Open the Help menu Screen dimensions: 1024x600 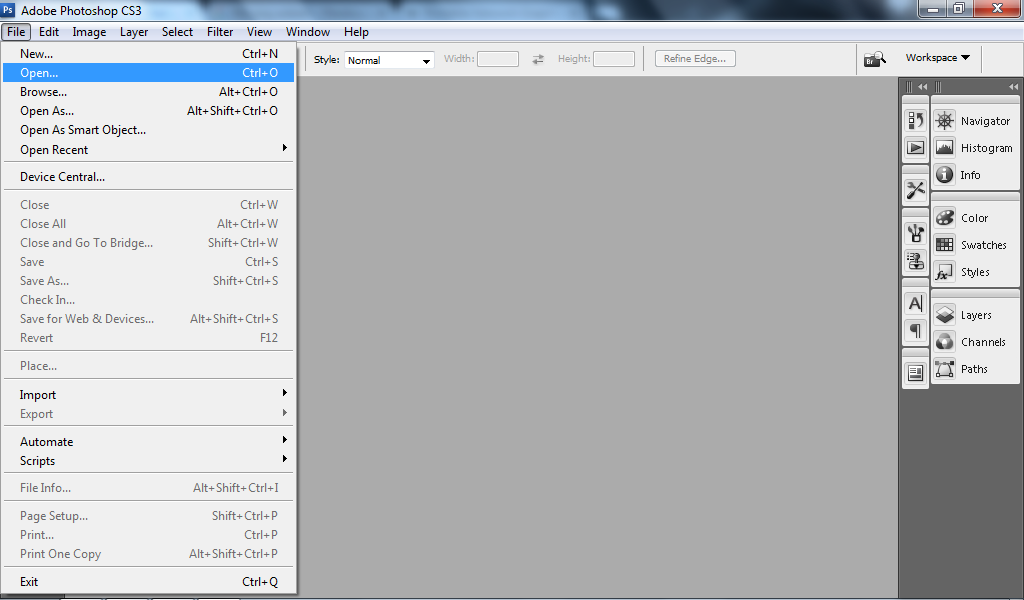tap(357, 31)
